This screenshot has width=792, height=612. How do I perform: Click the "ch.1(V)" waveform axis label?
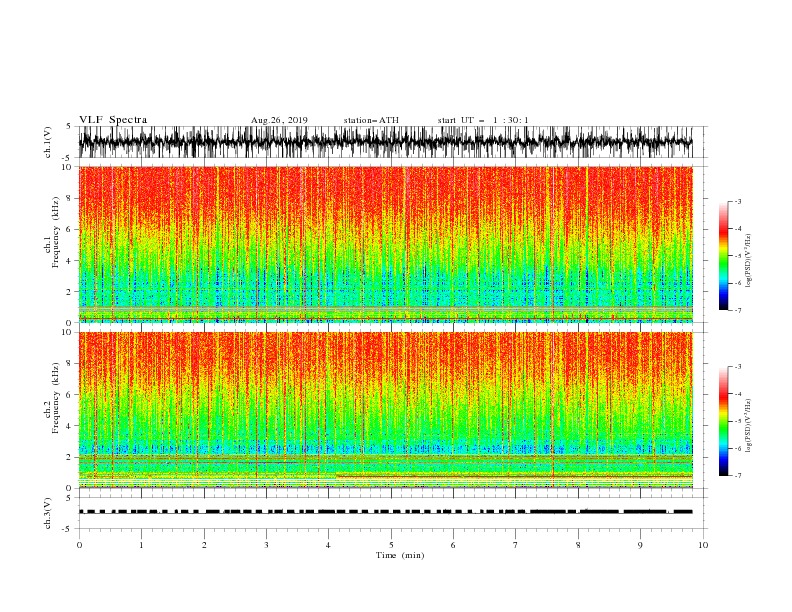tap(48, 142)
